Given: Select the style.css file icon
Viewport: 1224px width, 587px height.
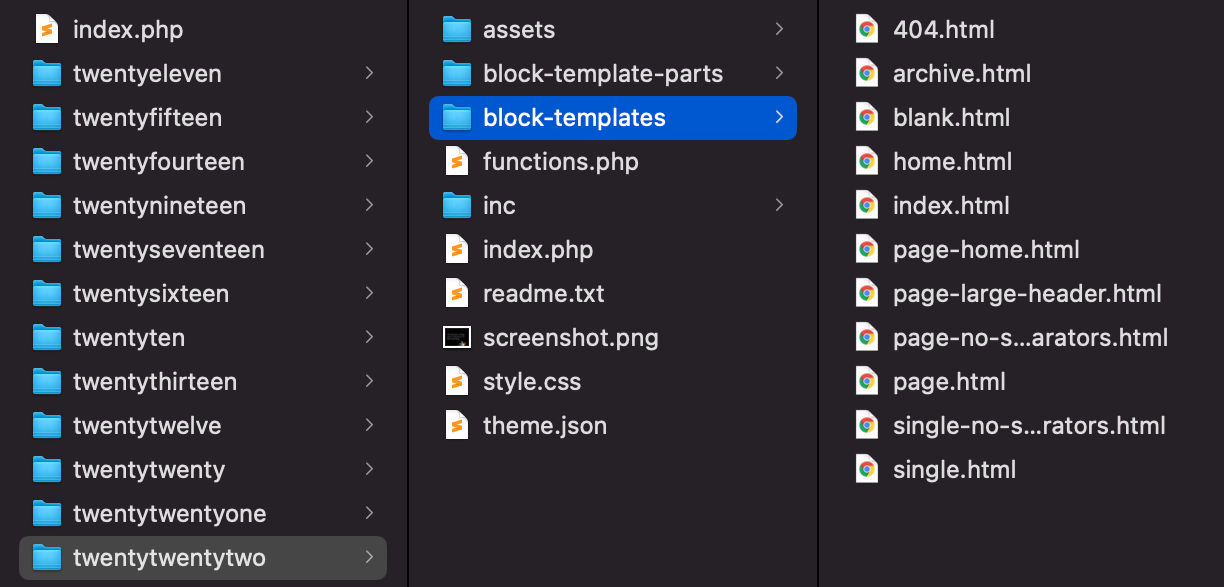Looking at the screenshot, I should (457, 381).
